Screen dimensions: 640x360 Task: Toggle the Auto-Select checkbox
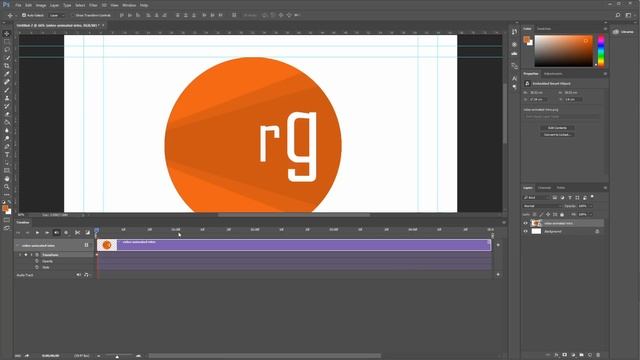[x=24, y=15]
